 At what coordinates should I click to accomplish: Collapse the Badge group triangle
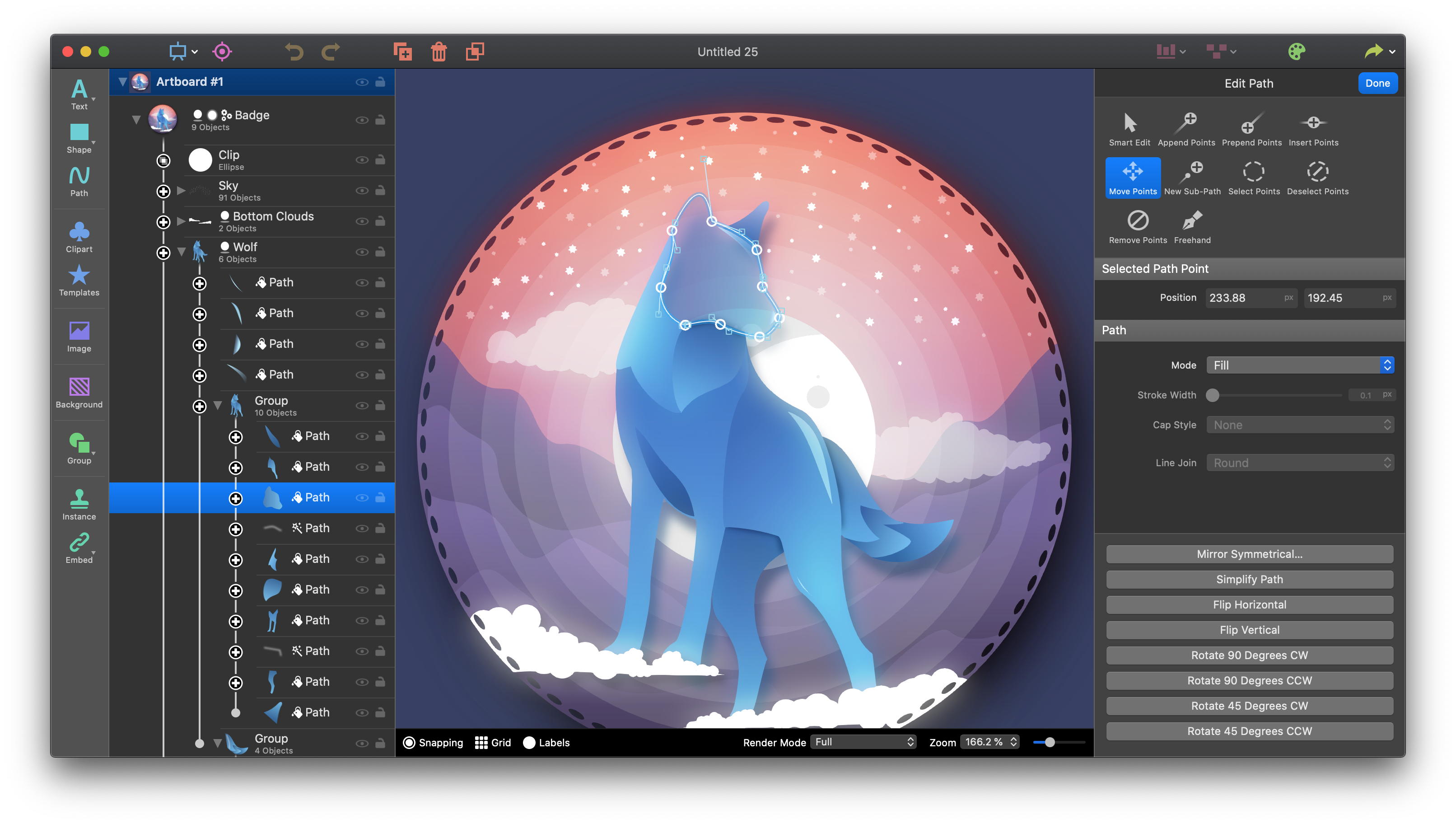click(x=136, y=120)
